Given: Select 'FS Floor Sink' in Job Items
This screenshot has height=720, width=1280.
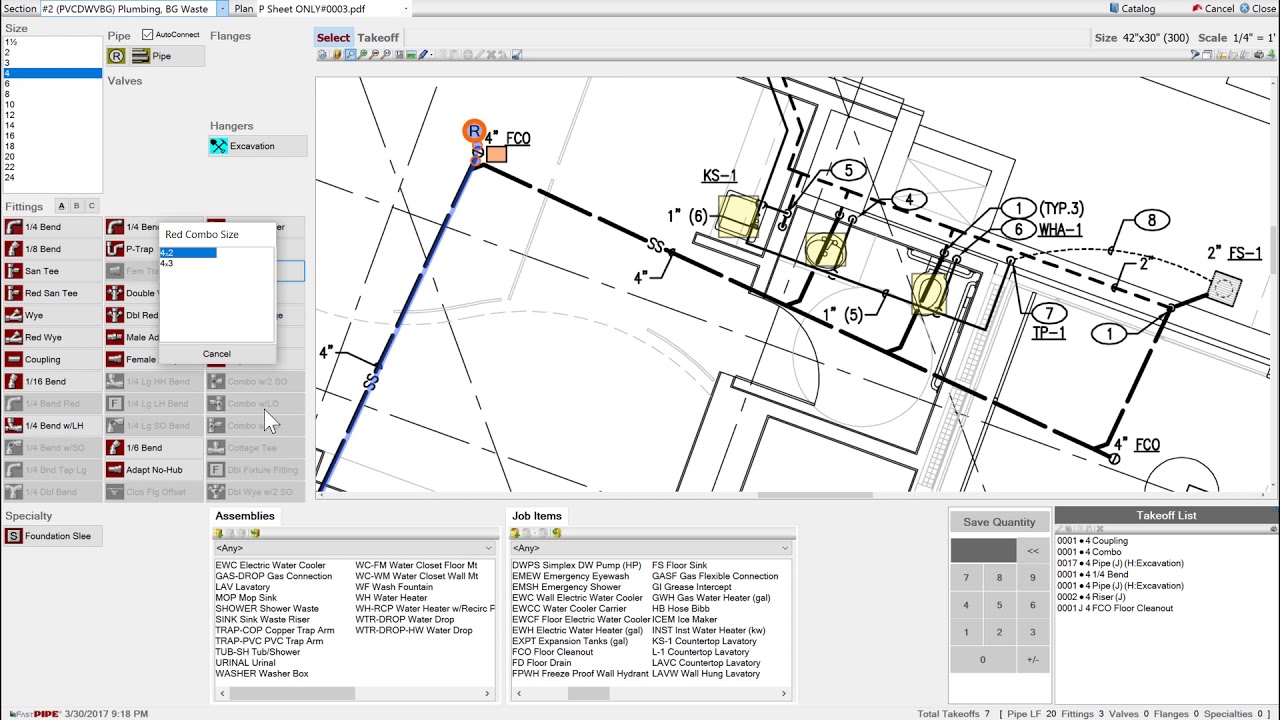Looking at the screenshot, I should coord(679,565).
